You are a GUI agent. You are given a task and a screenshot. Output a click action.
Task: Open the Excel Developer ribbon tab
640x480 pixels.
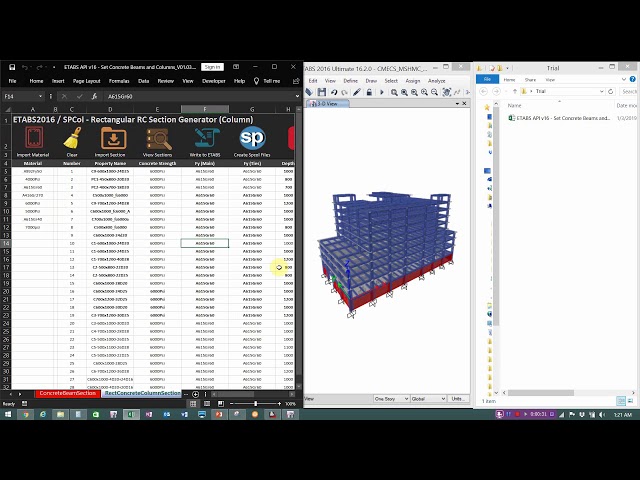(x=213, y=81)
